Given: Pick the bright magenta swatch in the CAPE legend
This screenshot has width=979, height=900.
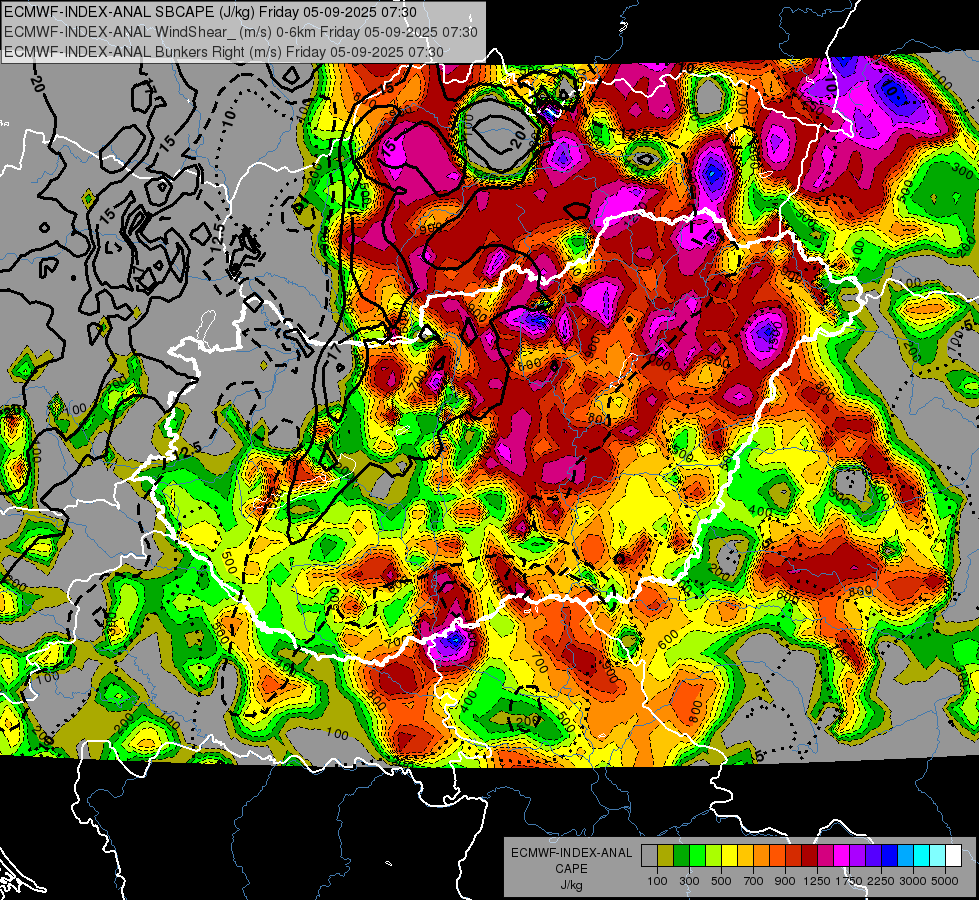Looking at the screenshot, I should [841, 856].
